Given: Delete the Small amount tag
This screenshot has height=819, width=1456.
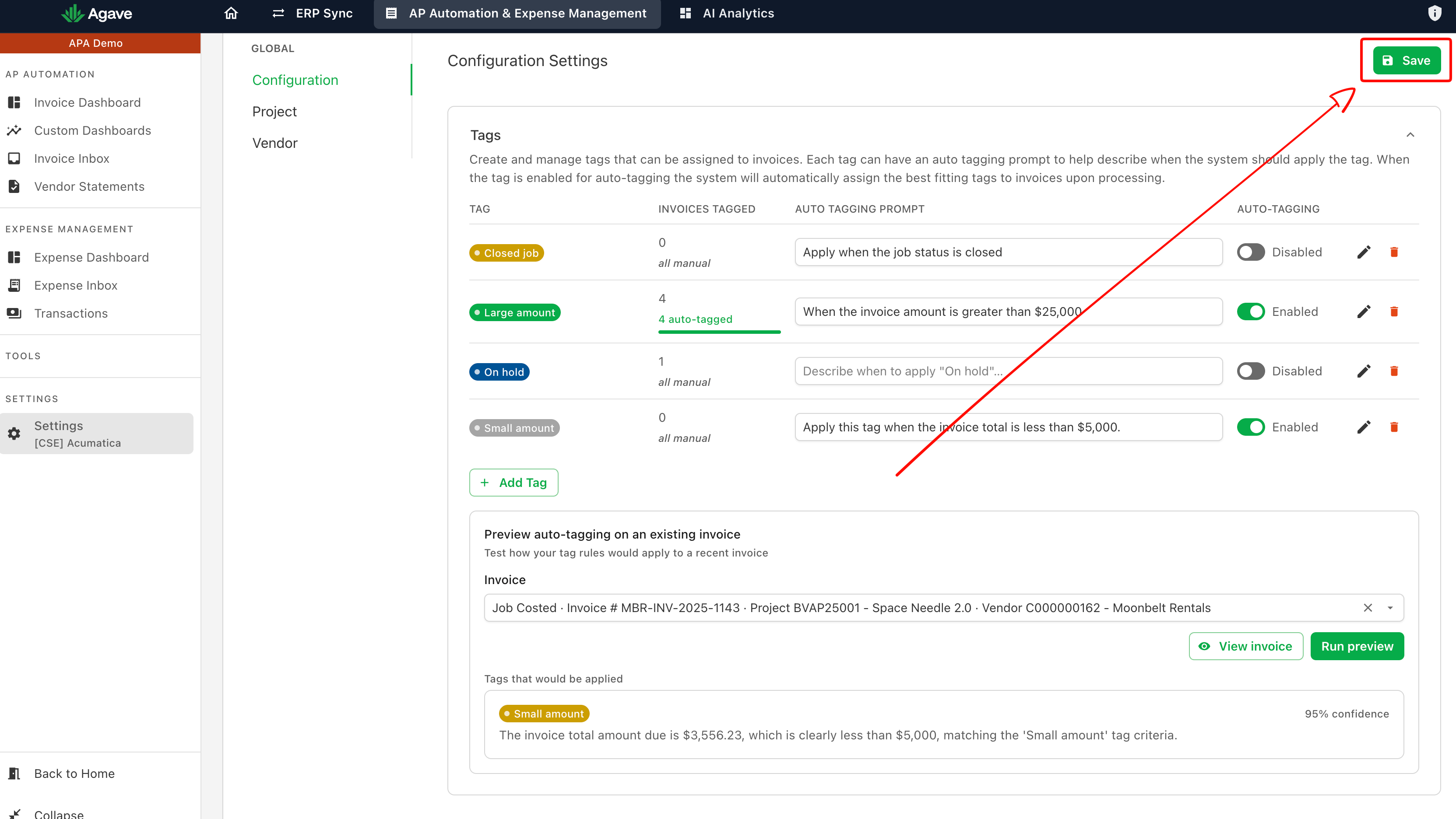Looking at the screenshot, I should point(1394,427).
